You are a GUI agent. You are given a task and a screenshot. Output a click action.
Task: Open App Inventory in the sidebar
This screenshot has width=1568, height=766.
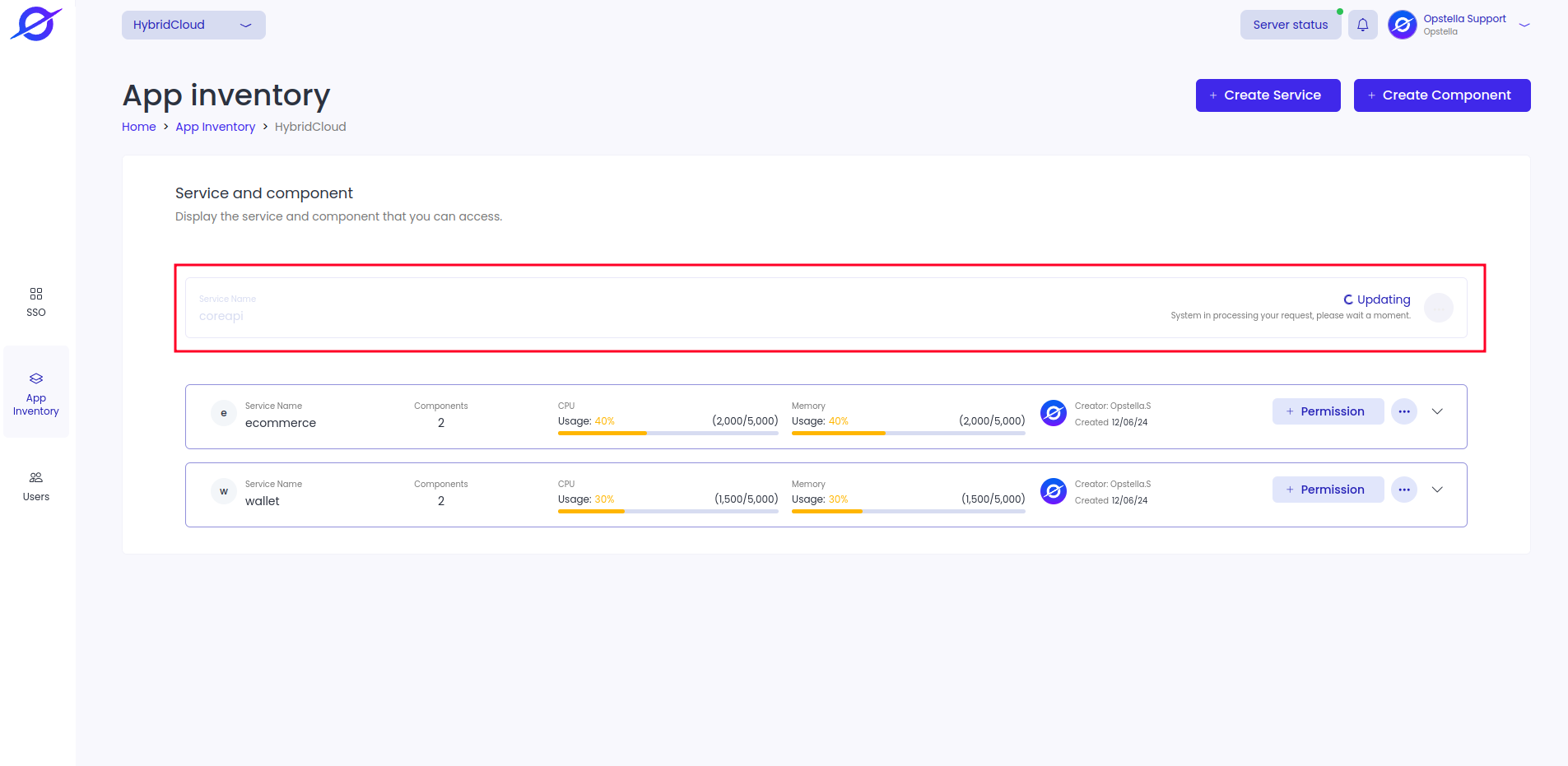[36, 392]
